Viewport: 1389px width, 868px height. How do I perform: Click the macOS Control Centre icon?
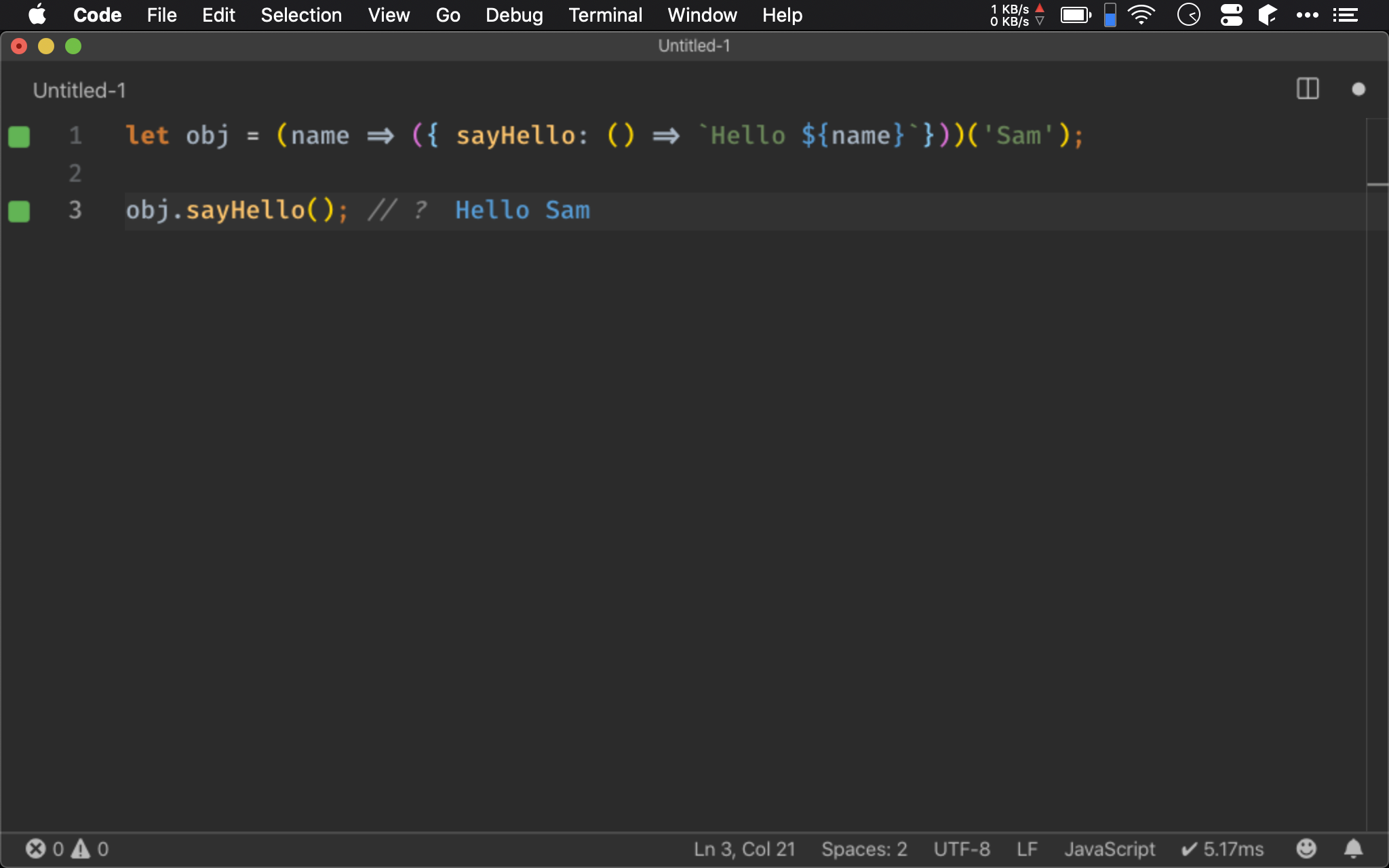(1232, 15)
